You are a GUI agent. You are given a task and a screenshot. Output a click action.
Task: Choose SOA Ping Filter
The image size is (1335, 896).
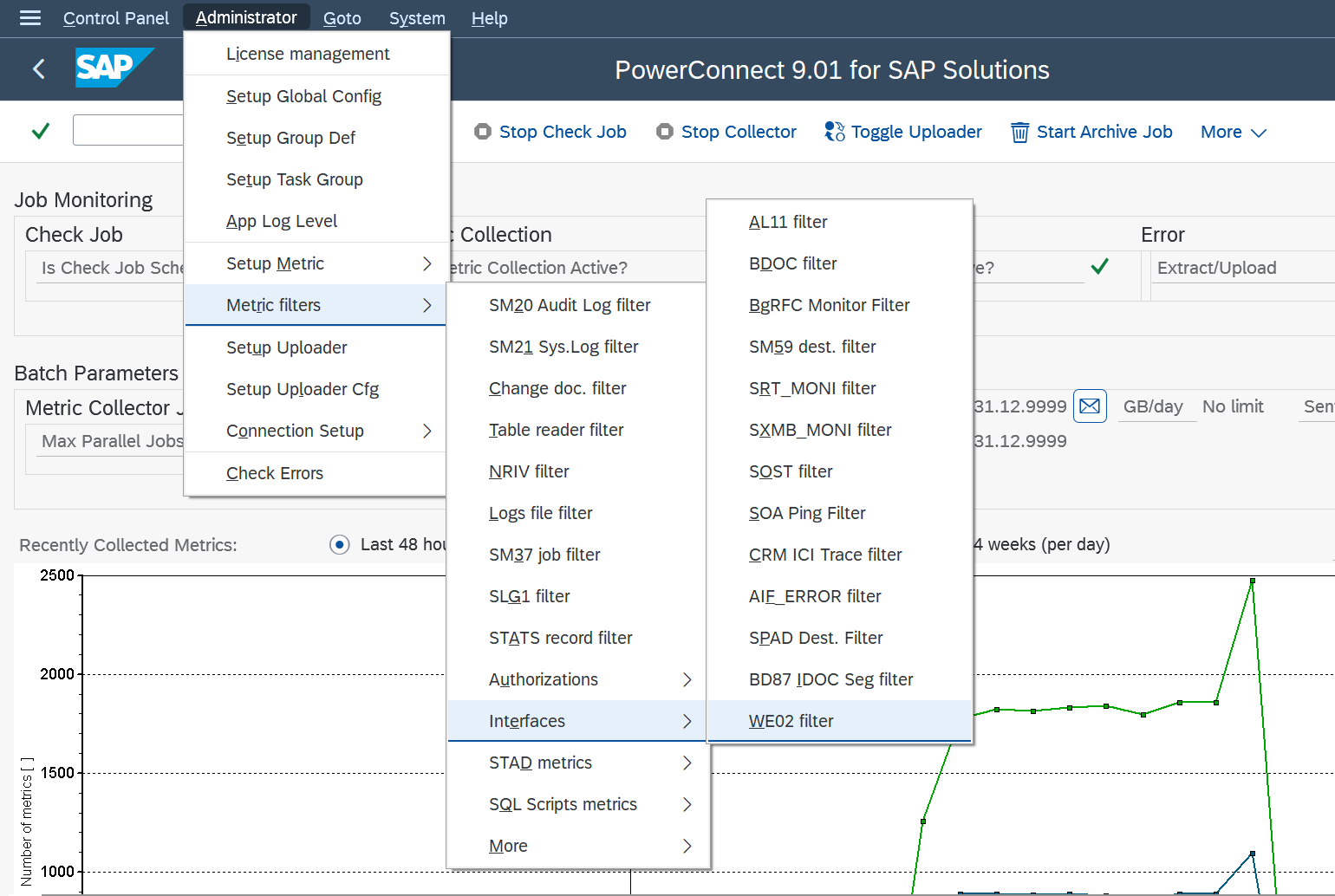tap(839, 513)
